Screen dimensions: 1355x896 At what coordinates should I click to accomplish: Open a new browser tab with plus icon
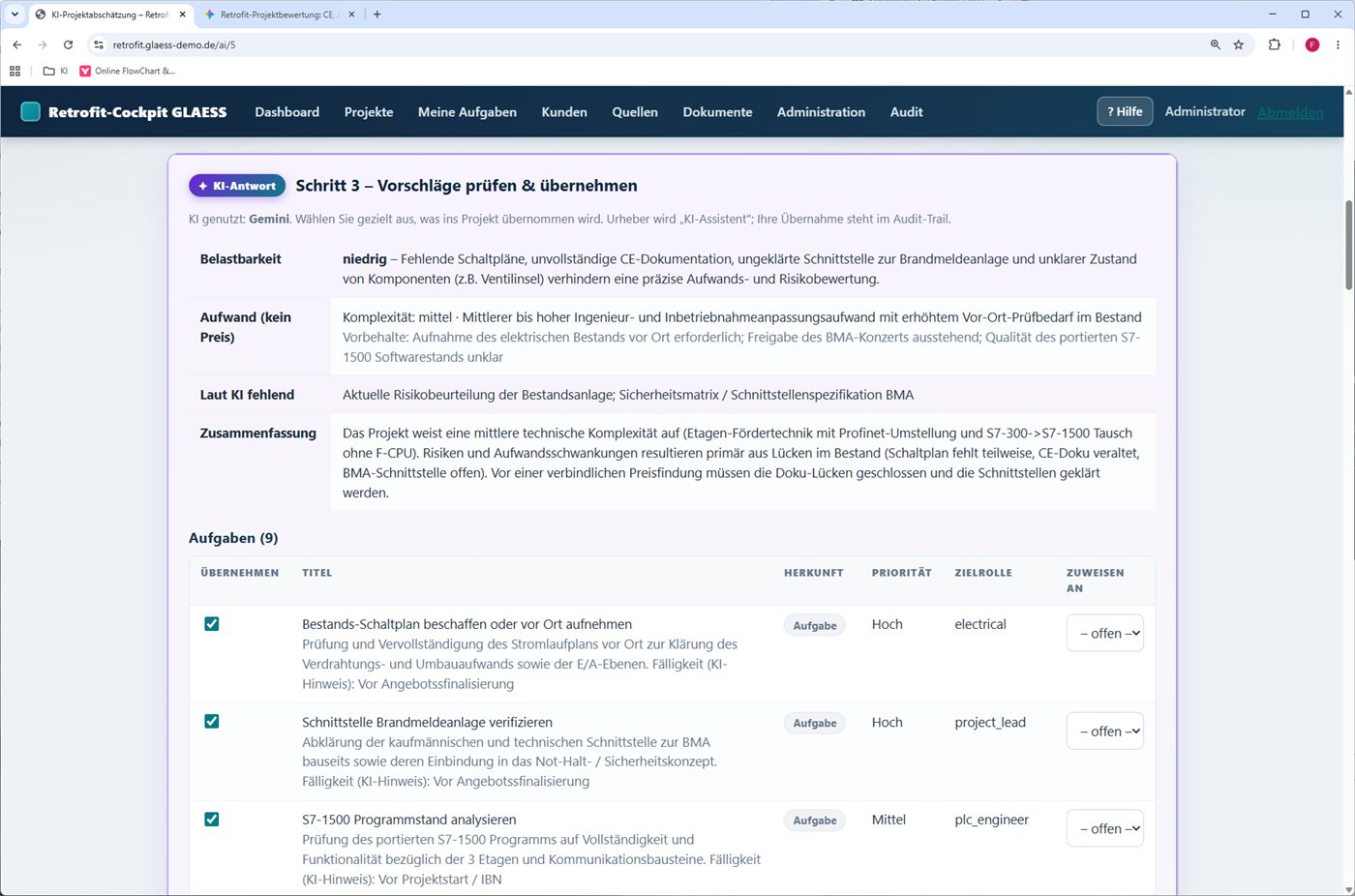click(377, 15)
